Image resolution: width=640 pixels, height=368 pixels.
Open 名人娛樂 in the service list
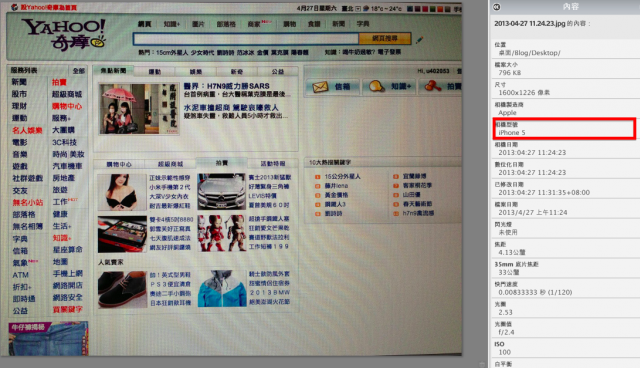click(27, 130)
